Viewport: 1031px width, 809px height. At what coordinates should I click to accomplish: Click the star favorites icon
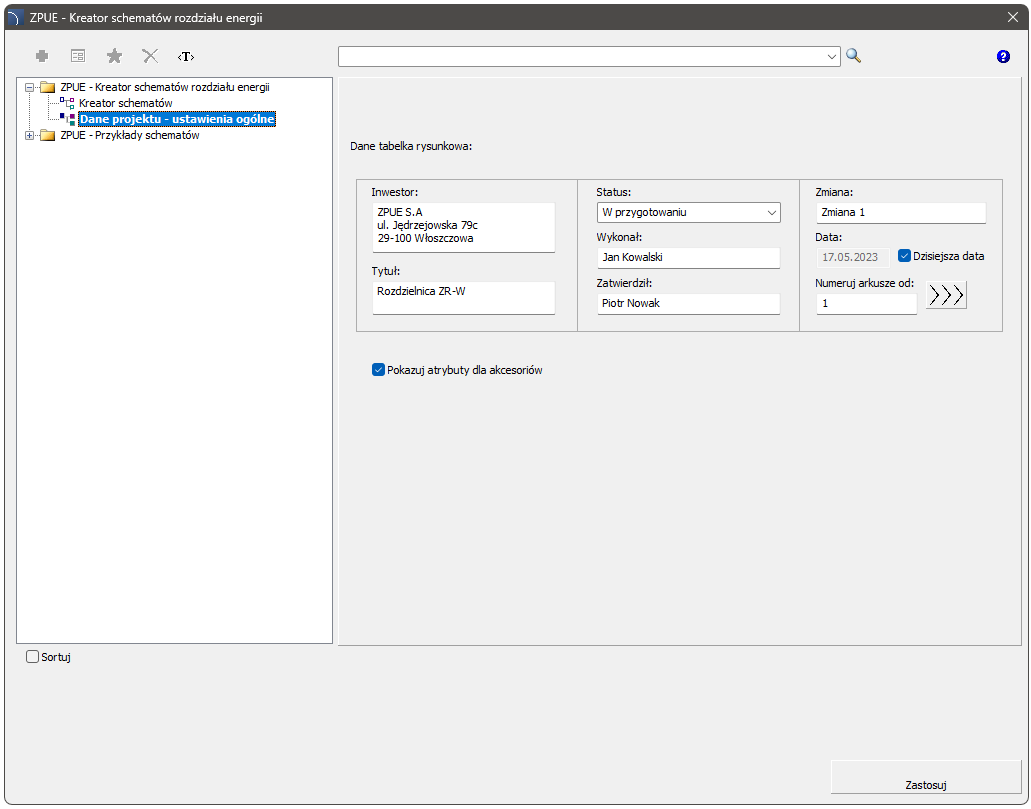(x=114, y=57)
